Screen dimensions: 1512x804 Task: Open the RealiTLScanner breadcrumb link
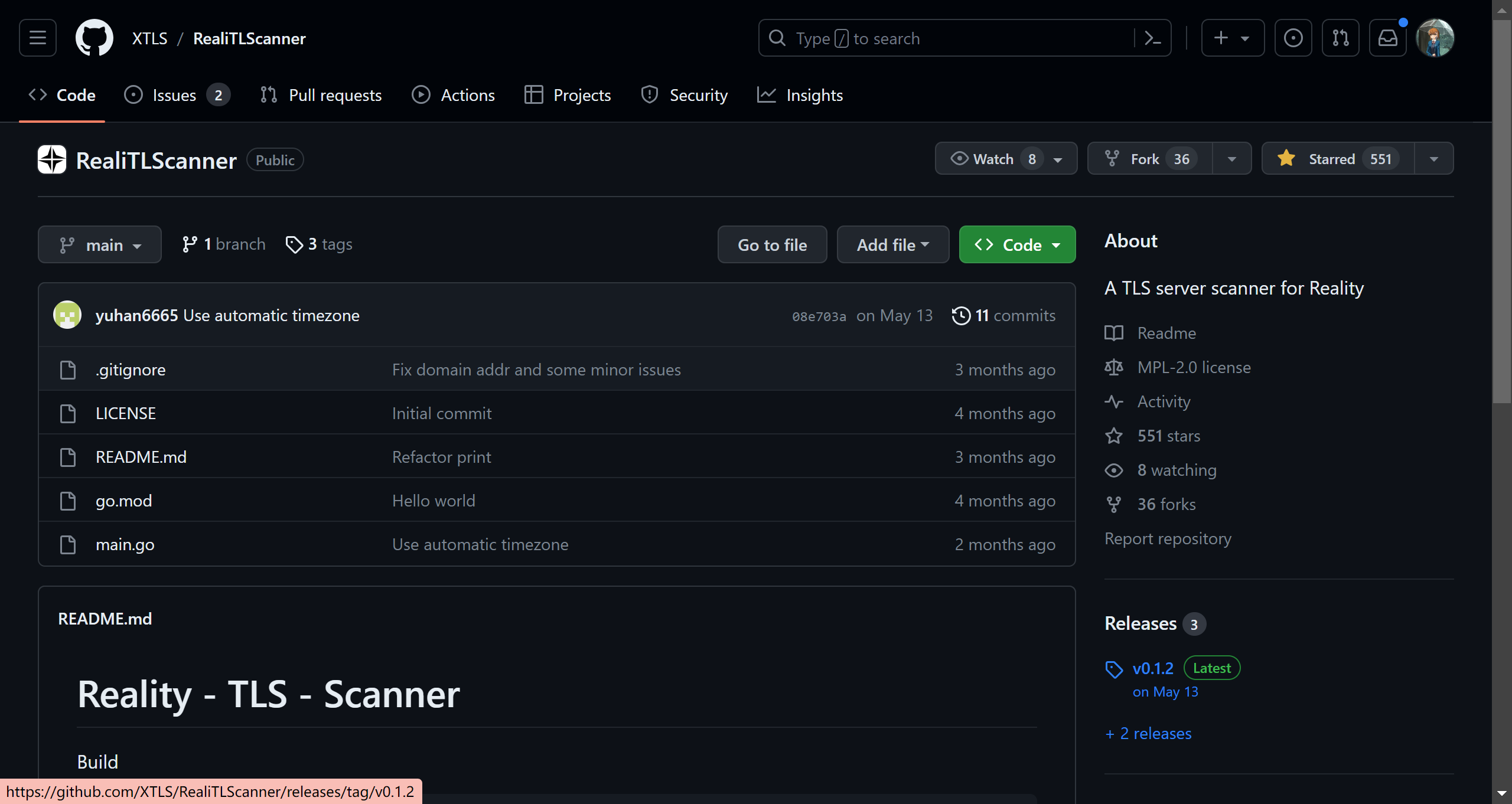click(249, 38)
